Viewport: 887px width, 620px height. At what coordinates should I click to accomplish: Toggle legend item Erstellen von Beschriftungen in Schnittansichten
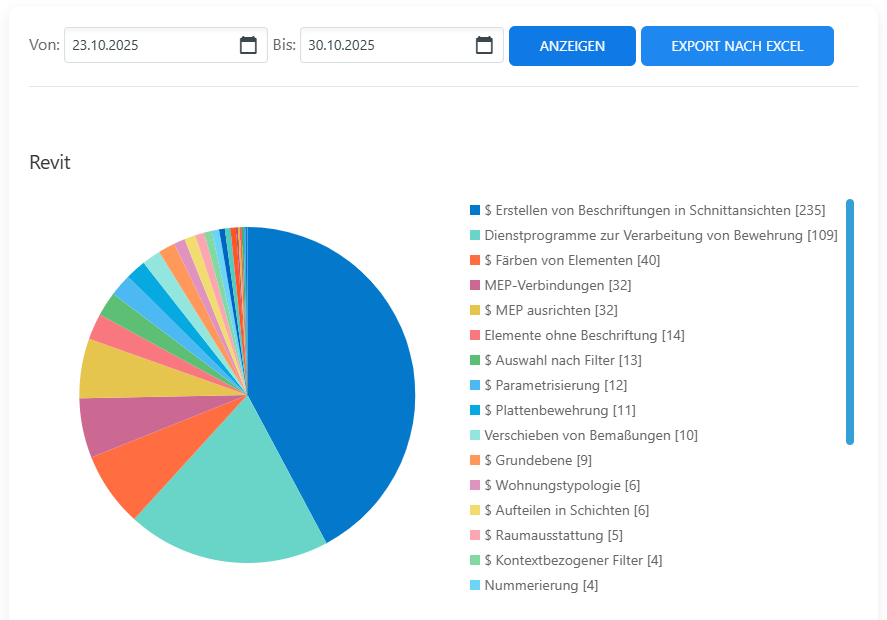pyautogui.click(x=654, y=210)
